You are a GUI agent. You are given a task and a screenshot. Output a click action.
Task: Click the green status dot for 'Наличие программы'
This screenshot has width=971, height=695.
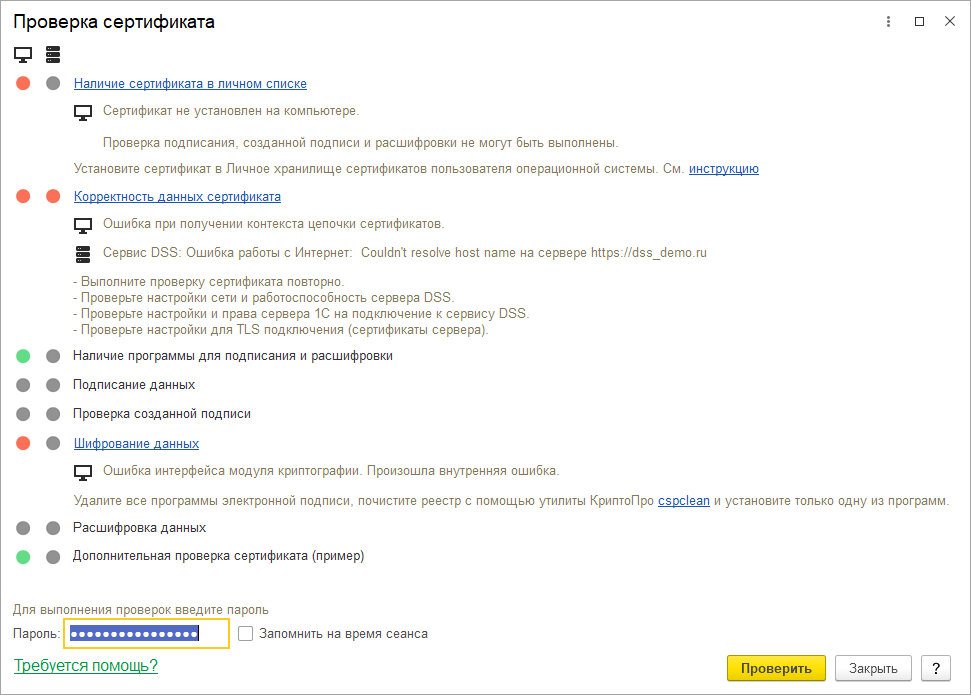[x=23, y=356]
